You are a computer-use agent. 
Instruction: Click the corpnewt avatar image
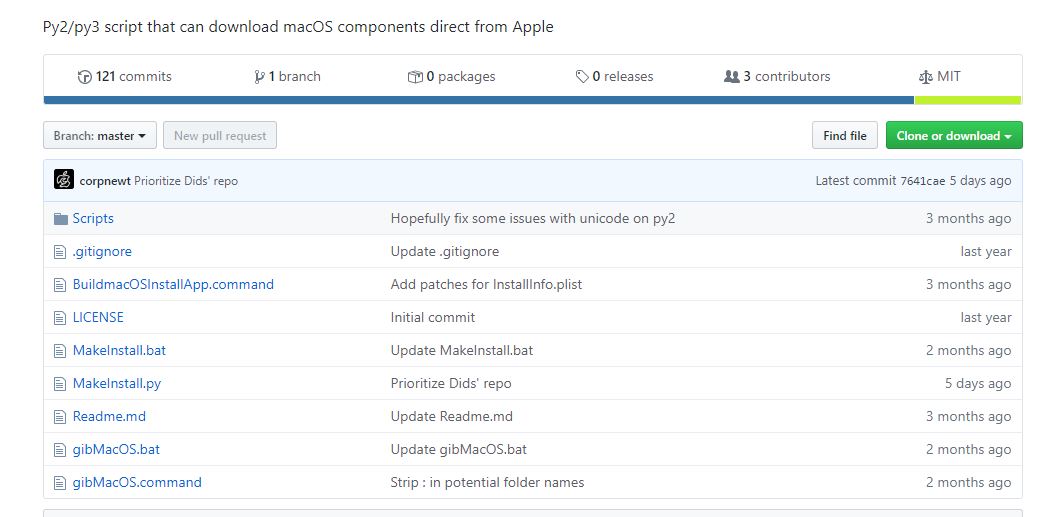[64, 180]
